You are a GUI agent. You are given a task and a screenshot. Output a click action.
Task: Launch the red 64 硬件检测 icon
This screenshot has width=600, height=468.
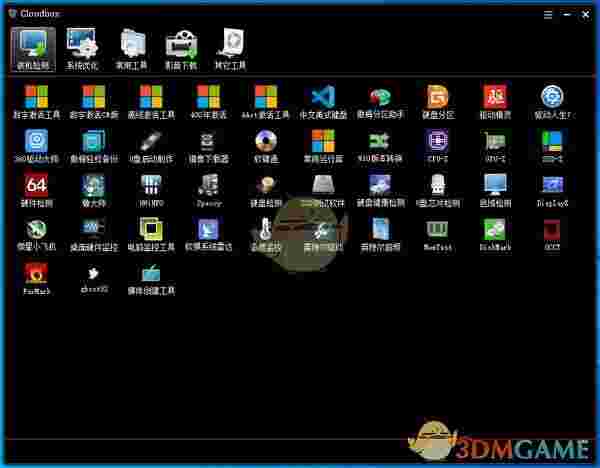[x=36, y=185]
